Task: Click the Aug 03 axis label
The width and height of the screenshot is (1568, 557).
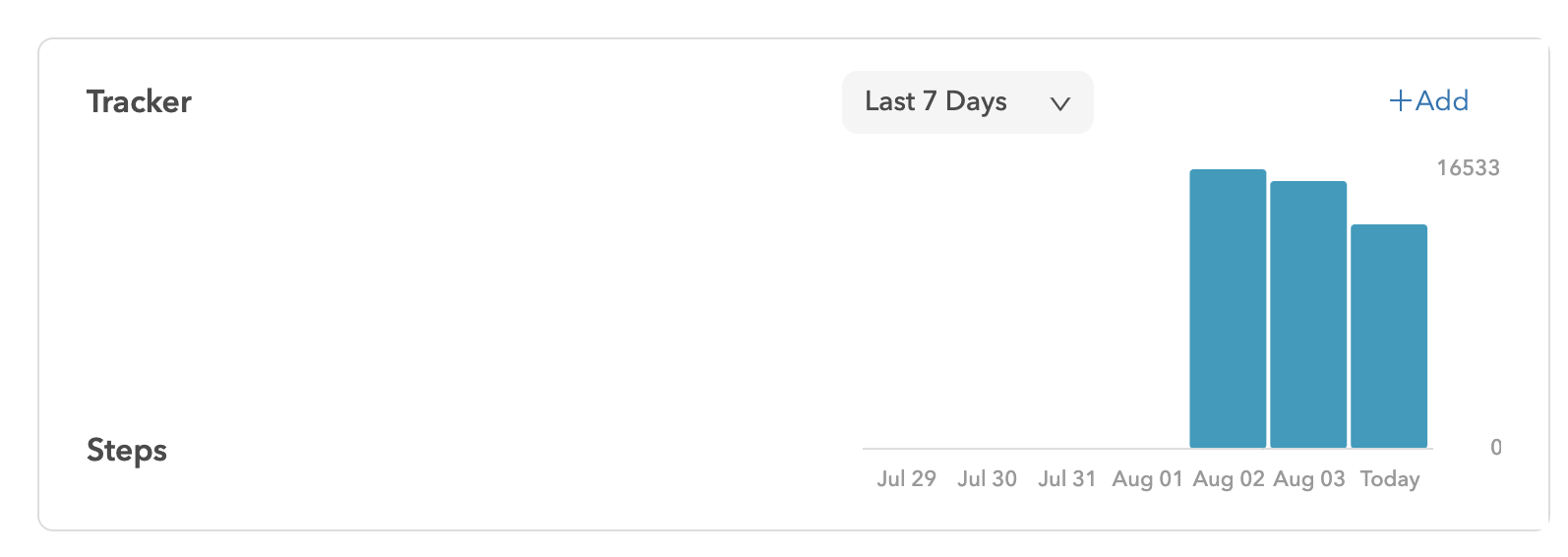Action: click(x=1308, y=478)
